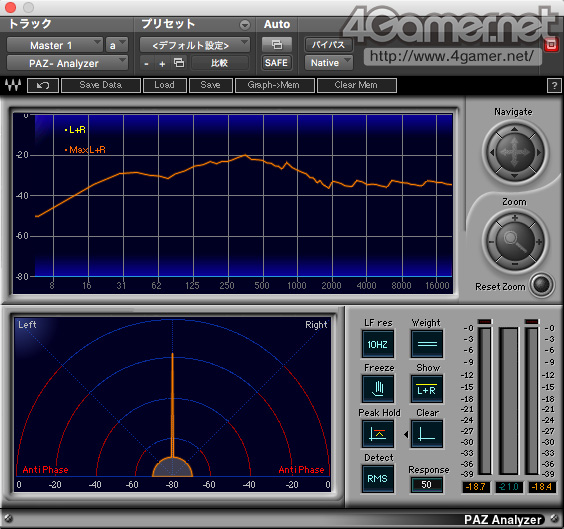
Task: Open the Waves logo menu icon
Action: tap(13, 85)
